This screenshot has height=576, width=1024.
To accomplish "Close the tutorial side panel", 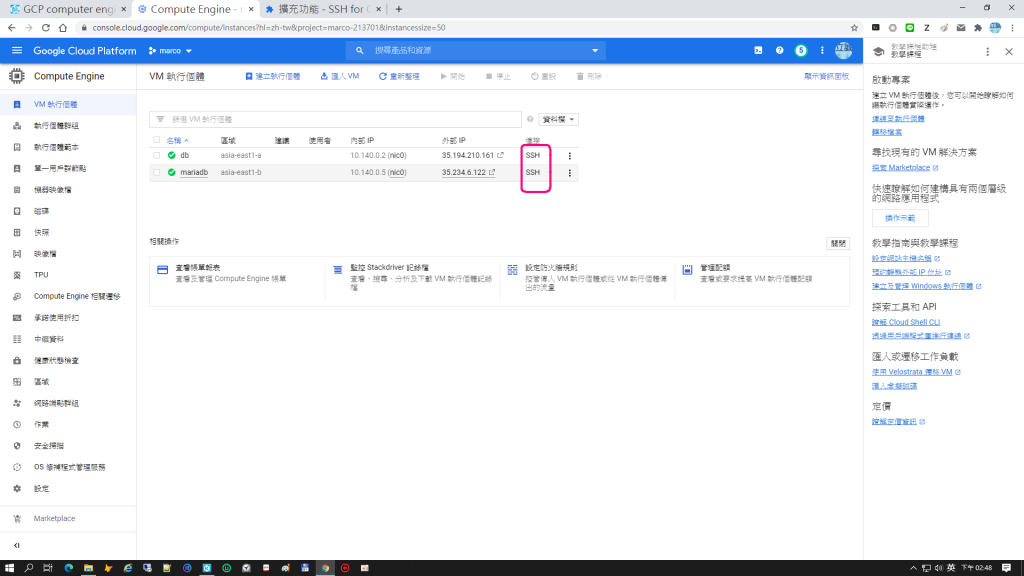I will [x=1009, y=52].
